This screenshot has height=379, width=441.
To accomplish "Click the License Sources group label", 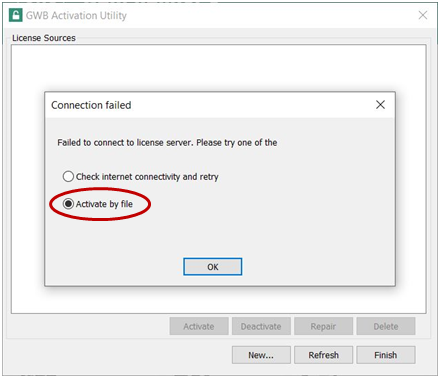I will coord(44,38).
